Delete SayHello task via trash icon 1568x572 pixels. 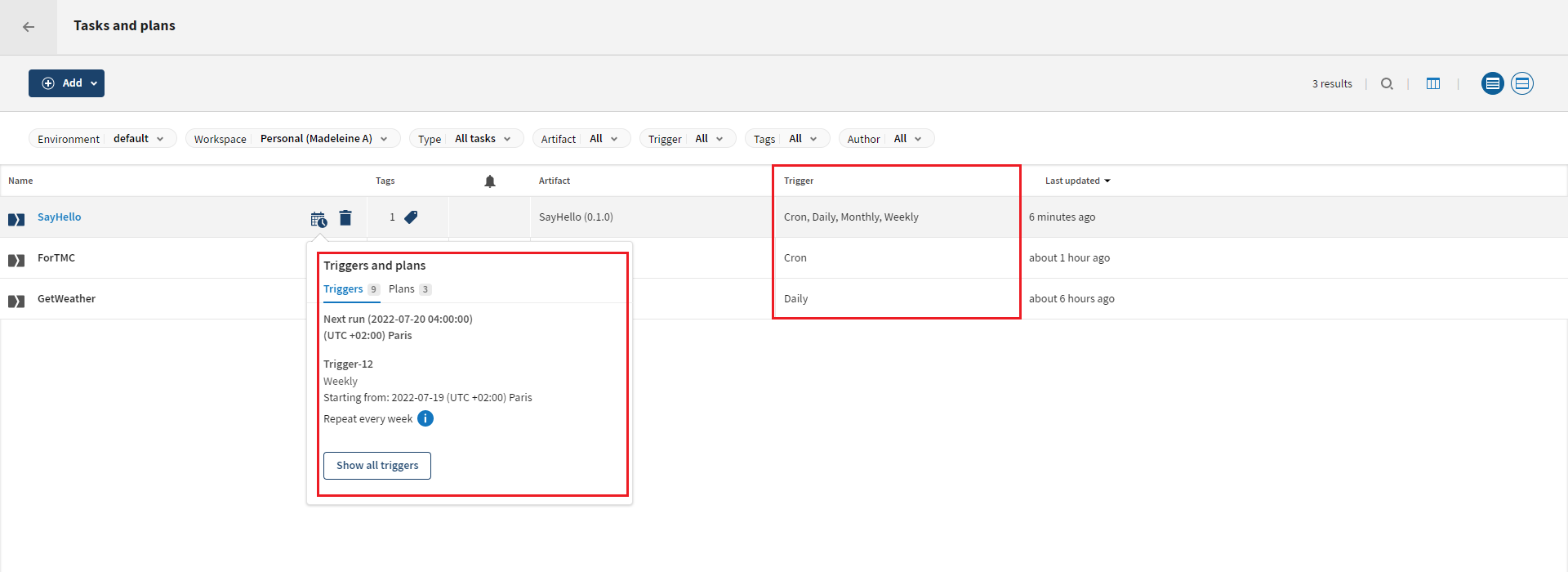tap(345, 217)
